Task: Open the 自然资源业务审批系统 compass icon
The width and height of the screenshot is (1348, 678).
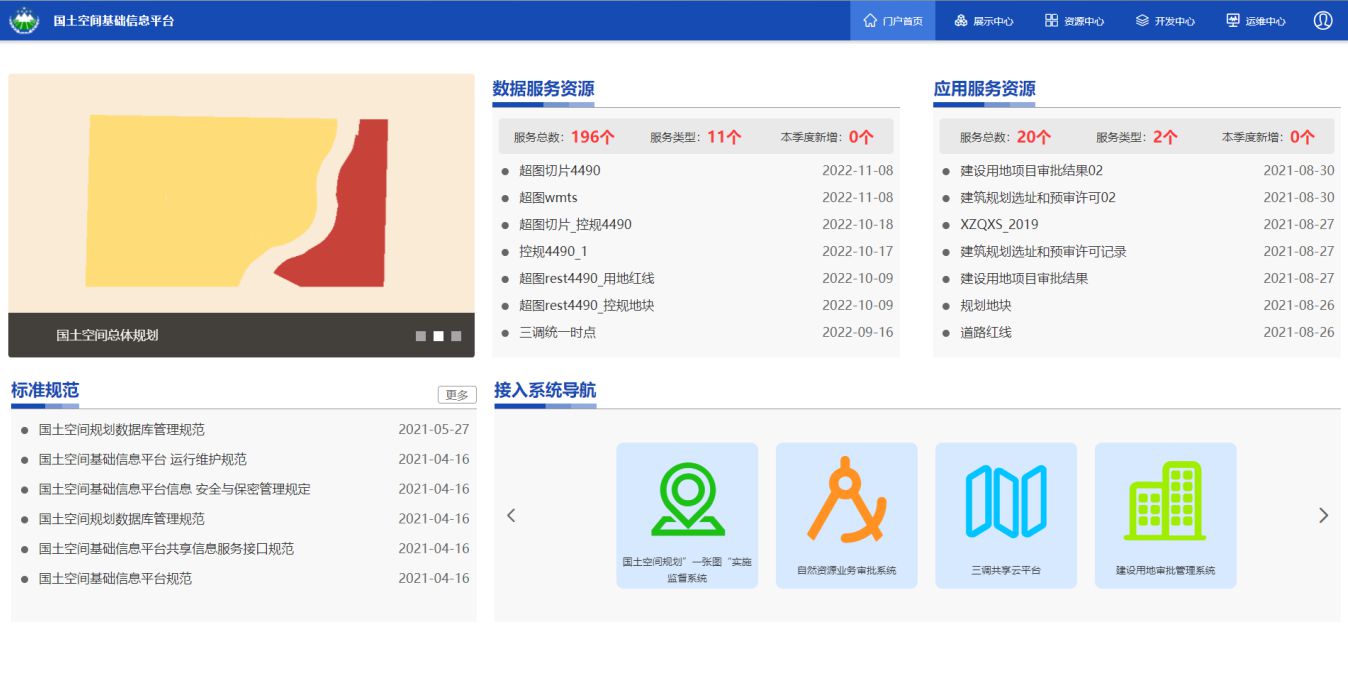Action: 846,499
